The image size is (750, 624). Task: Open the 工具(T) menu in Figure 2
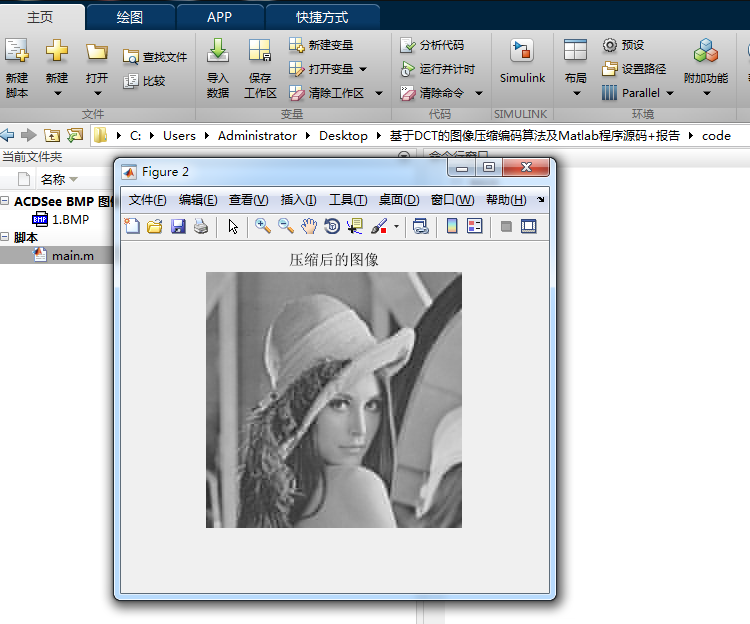click(x=348, y=199)
